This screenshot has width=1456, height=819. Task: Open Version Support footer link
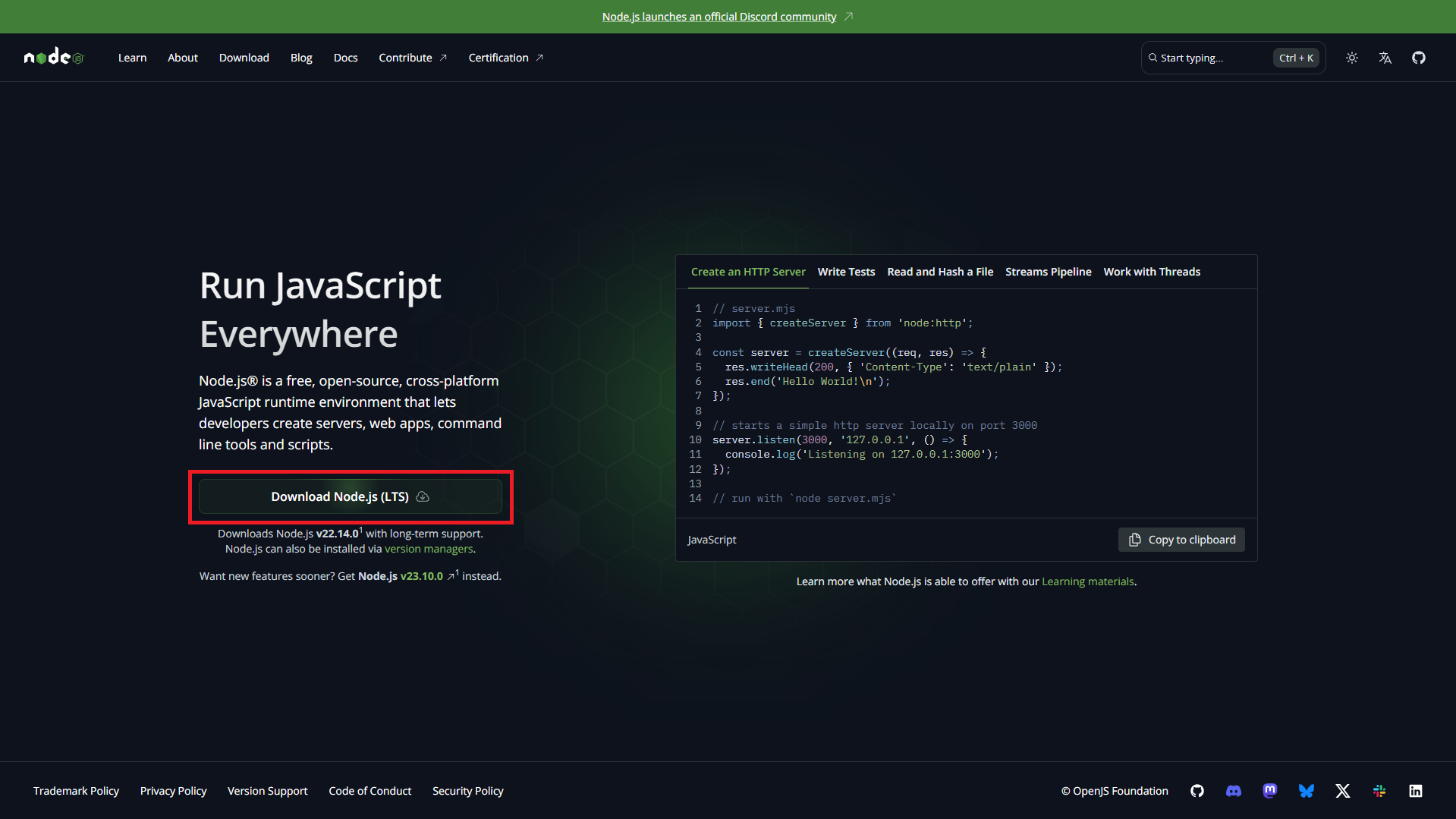click(267, 791)
